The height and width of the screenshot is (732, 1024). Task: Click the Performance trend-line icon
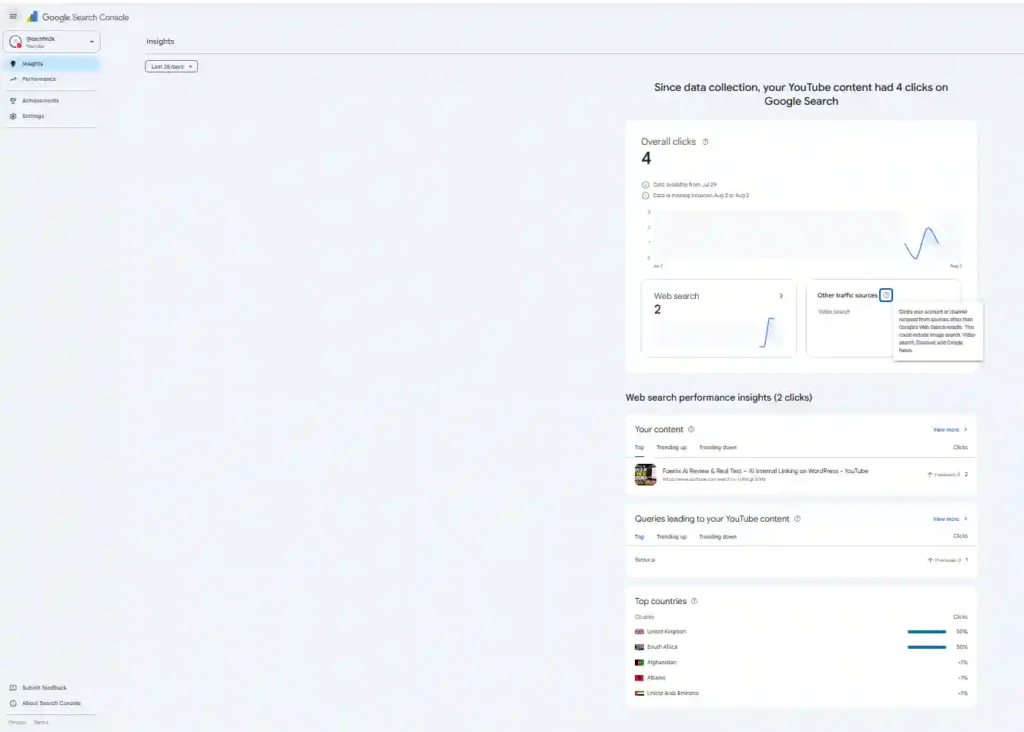[x=13, y=79]
